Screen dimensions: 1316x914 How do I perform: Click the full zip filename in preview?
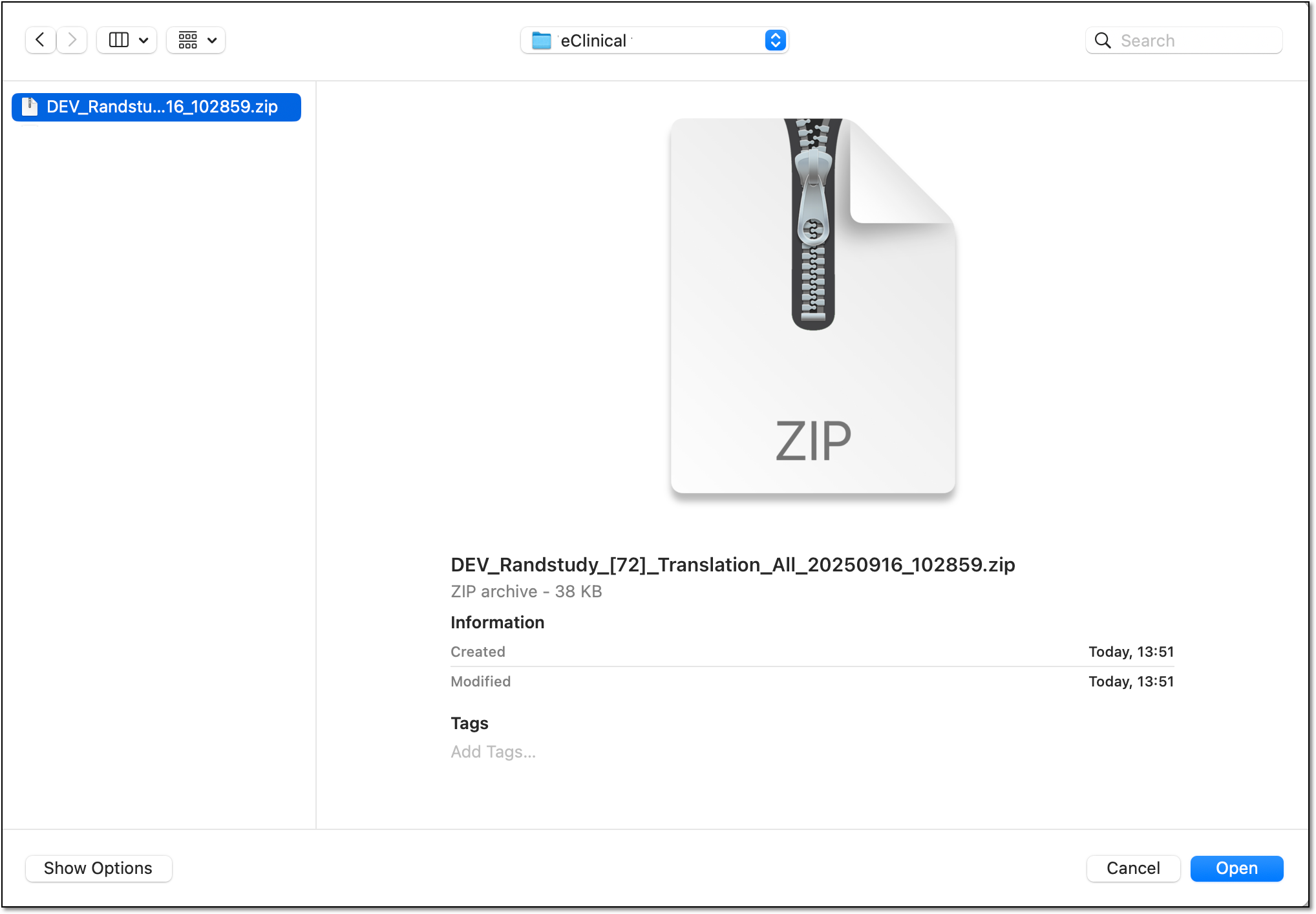(733, 564)
